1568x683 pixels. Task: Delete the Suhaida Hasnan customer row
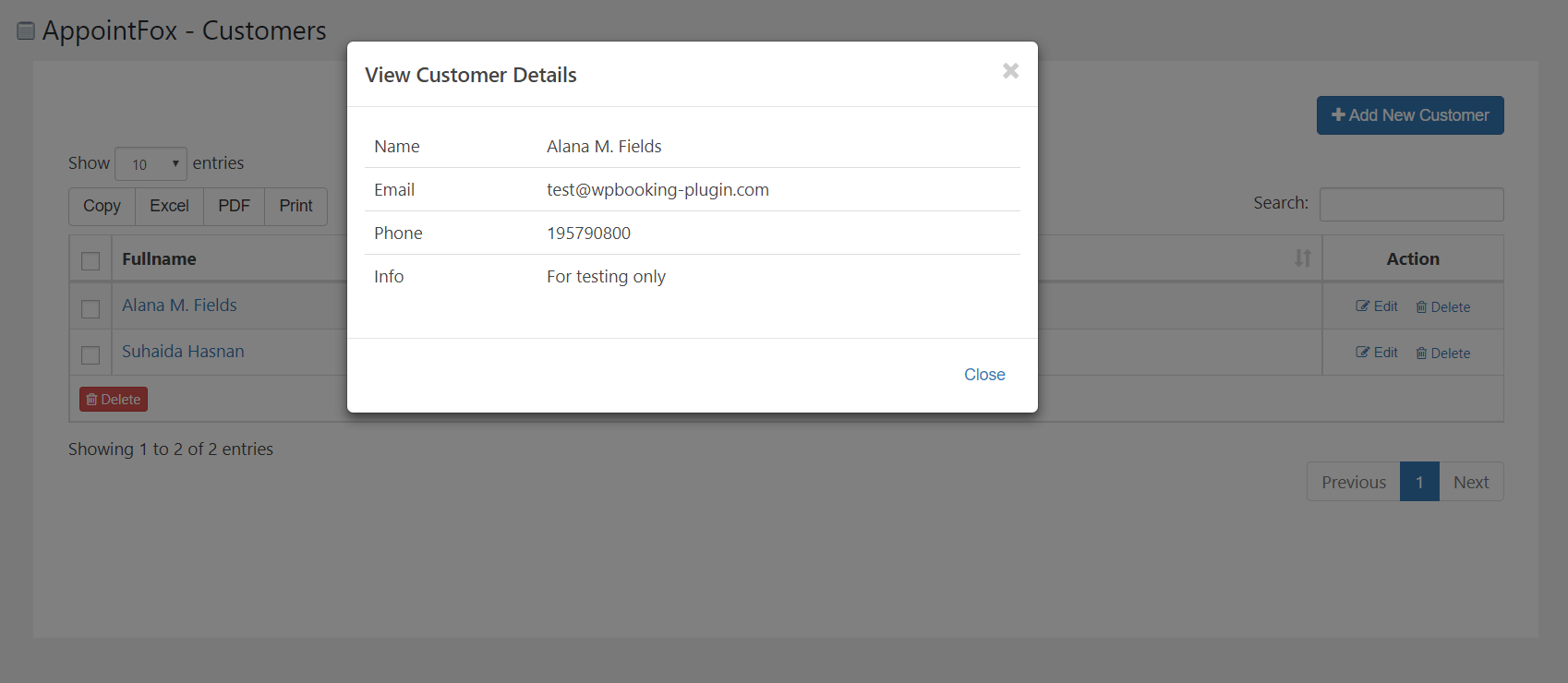(x=1442, y=353)
